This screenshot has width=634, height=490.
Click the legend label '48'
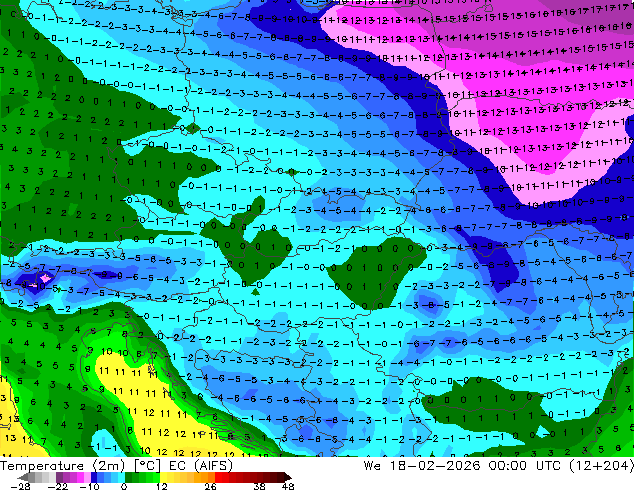click(x=288, y=486)
